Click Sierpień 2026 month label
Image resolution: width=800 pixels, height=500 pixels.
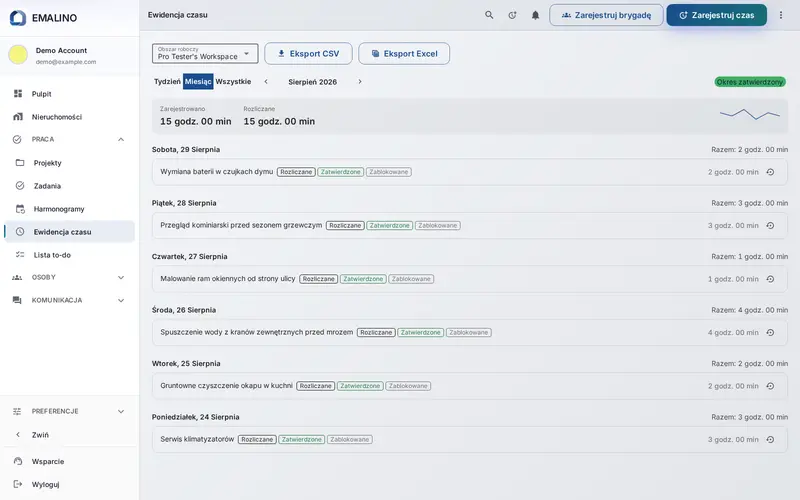tap(312, 82)
